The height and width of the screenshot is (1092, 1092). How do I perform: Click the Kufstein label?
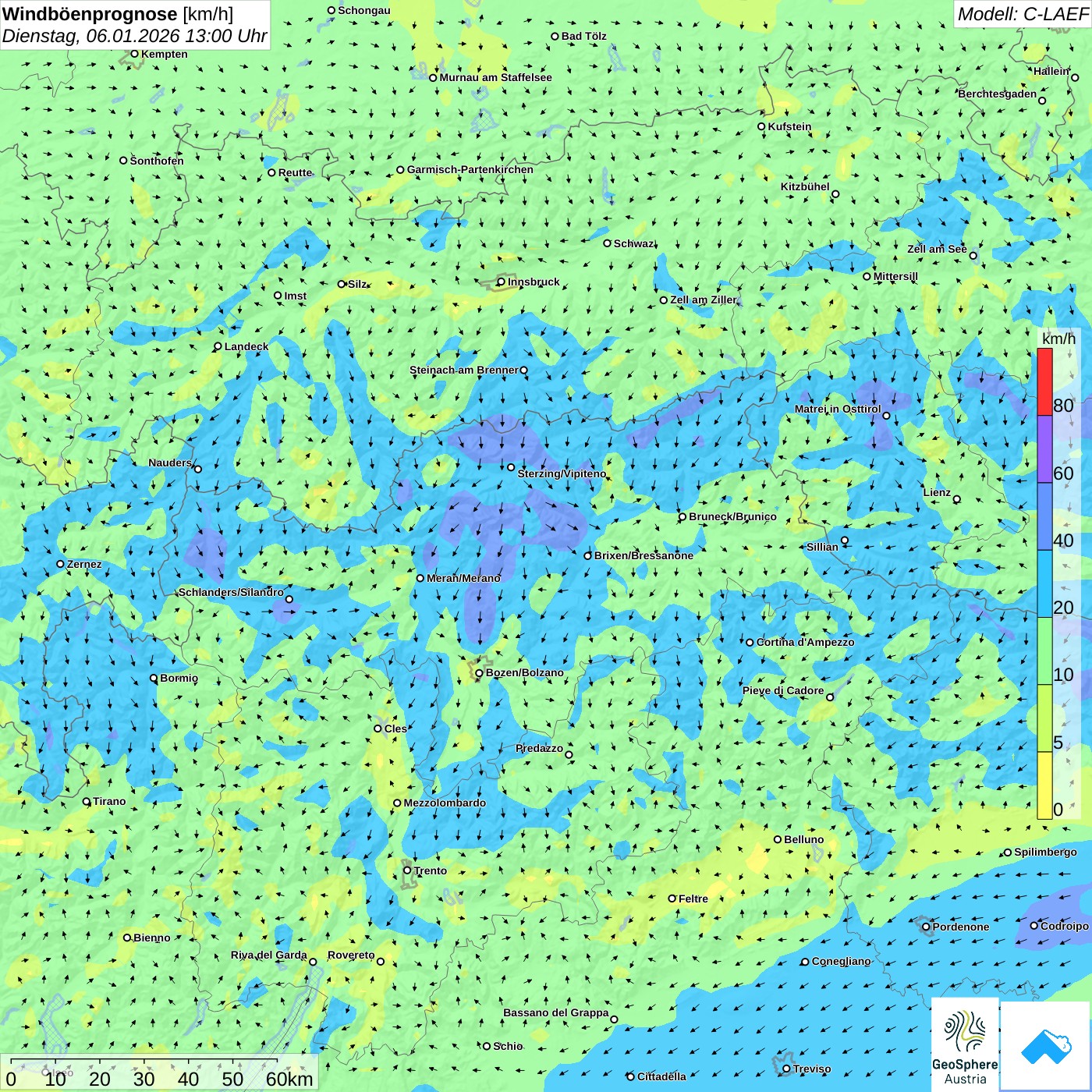click(790, 126)
